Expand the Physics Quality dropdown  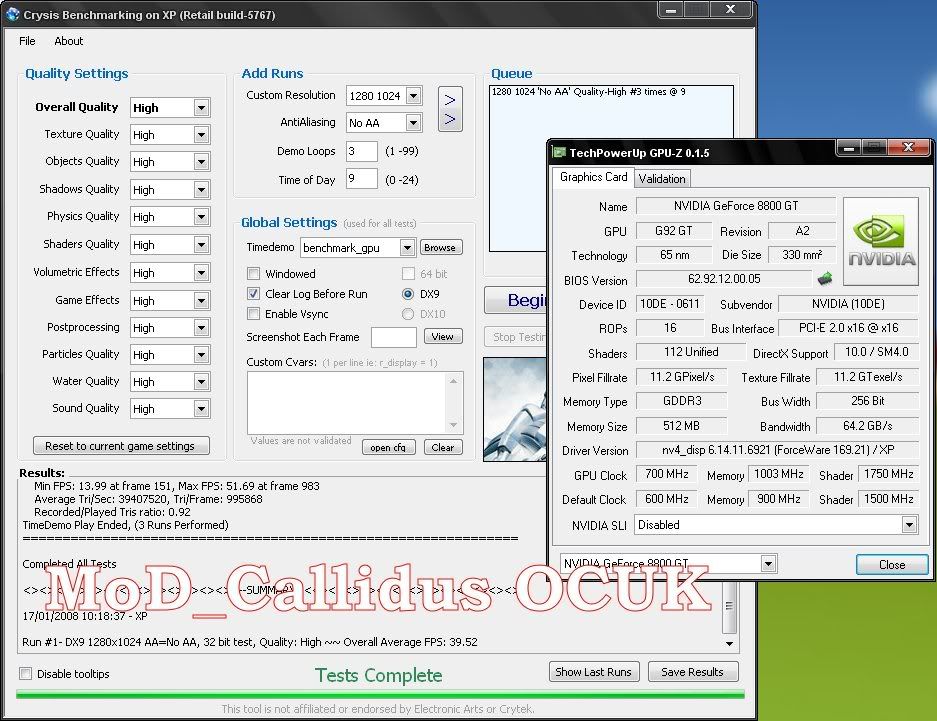[x=201, y=216]
